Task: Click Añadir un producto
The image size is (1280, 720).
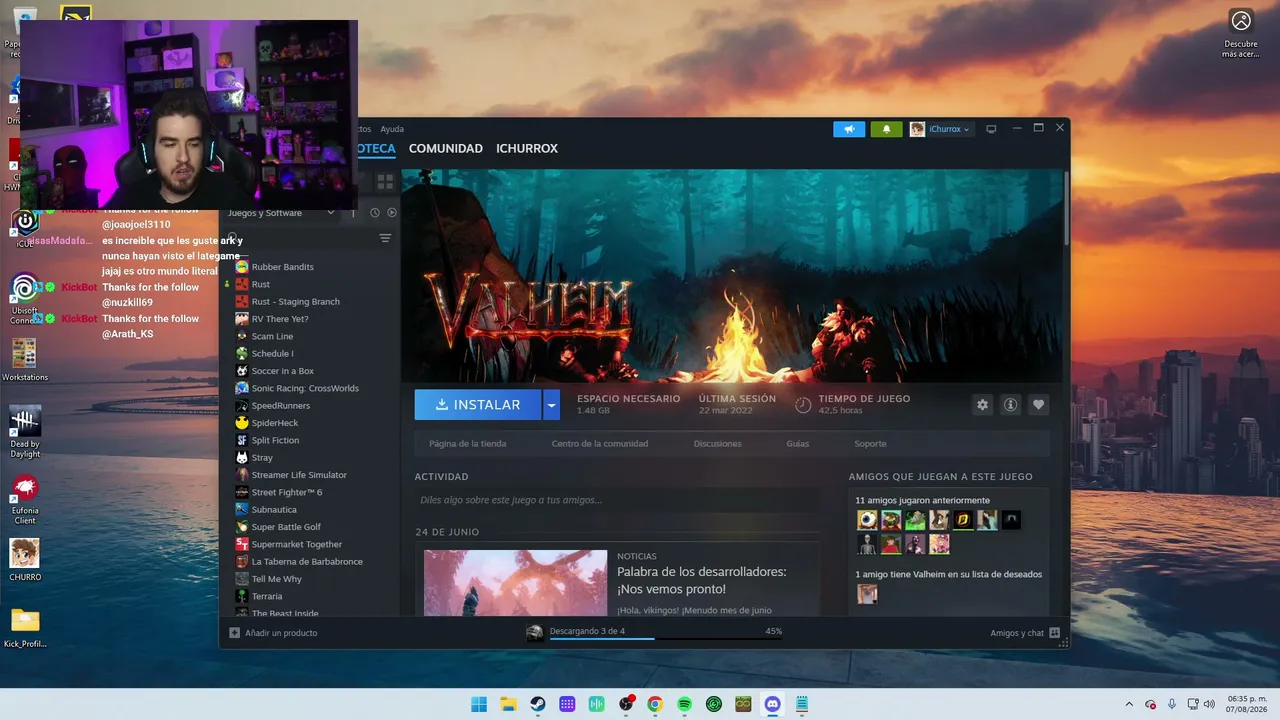Action: coord(273,633)
